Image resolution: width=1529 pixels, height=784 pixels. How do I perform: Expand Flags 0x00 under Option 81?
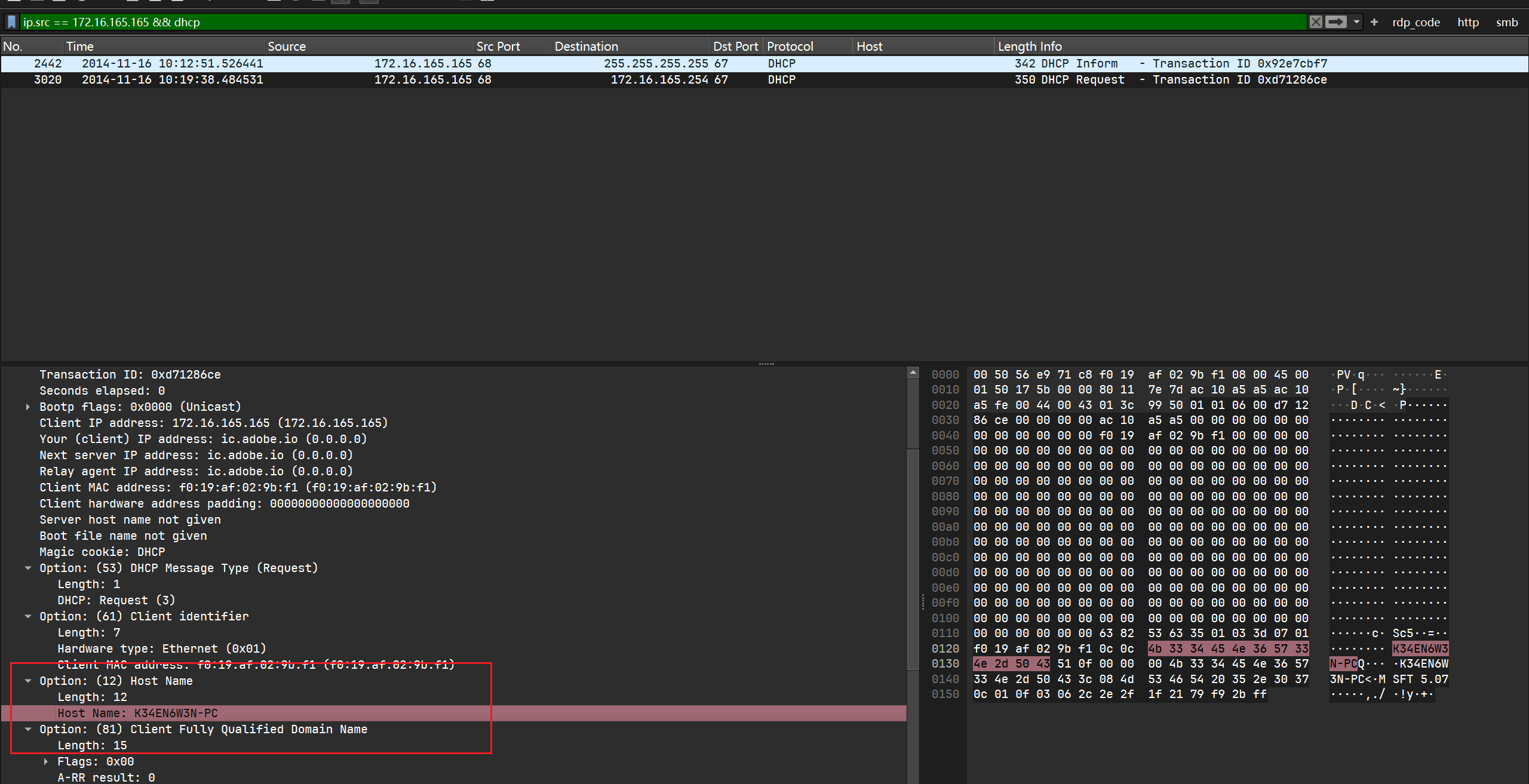click(46, 761)
